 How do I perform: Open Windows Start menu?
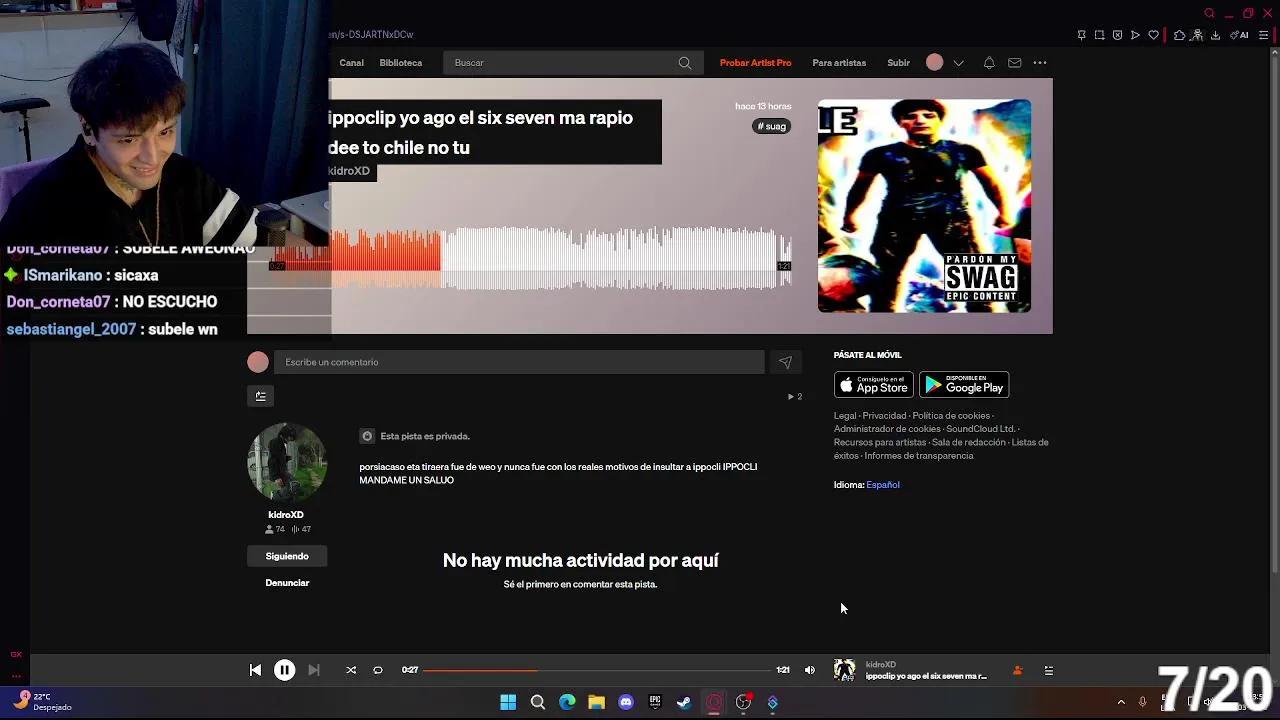point(508,702)
